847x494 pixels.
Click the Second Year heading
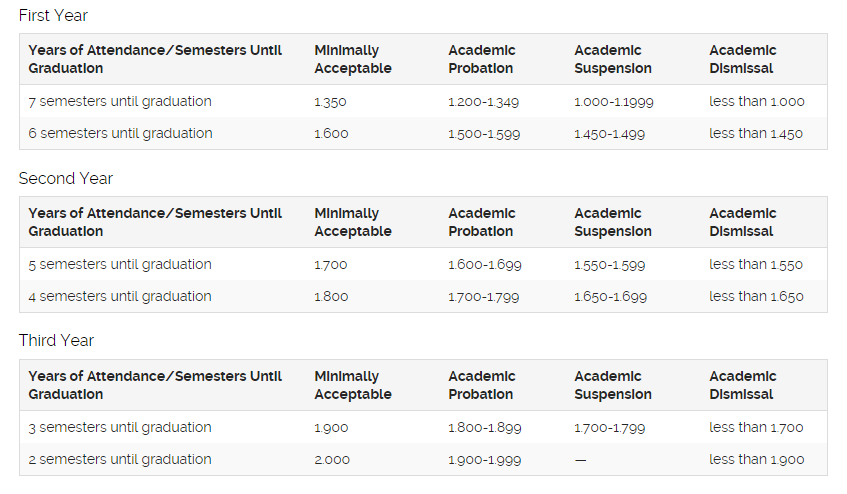click(66, 178)
